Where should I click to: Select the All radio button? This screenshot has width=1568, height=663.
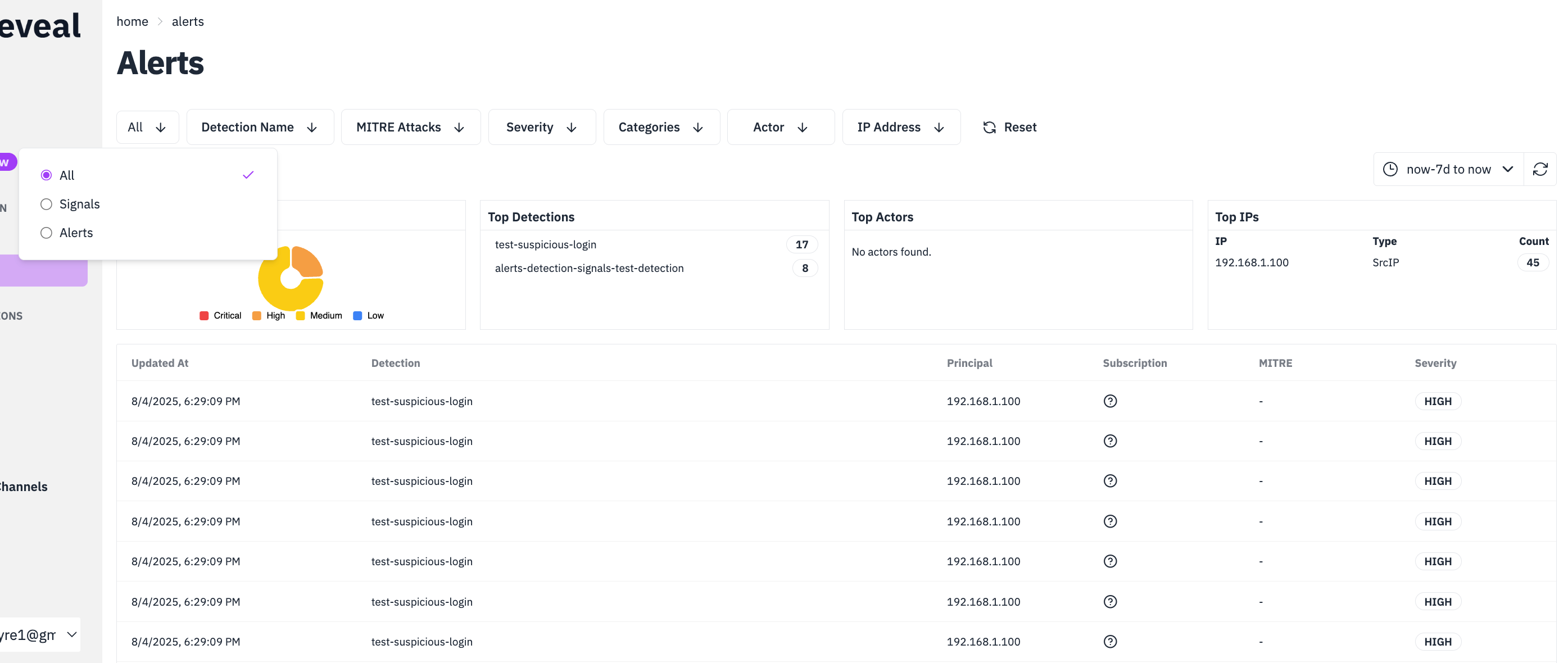click(46, 175)
